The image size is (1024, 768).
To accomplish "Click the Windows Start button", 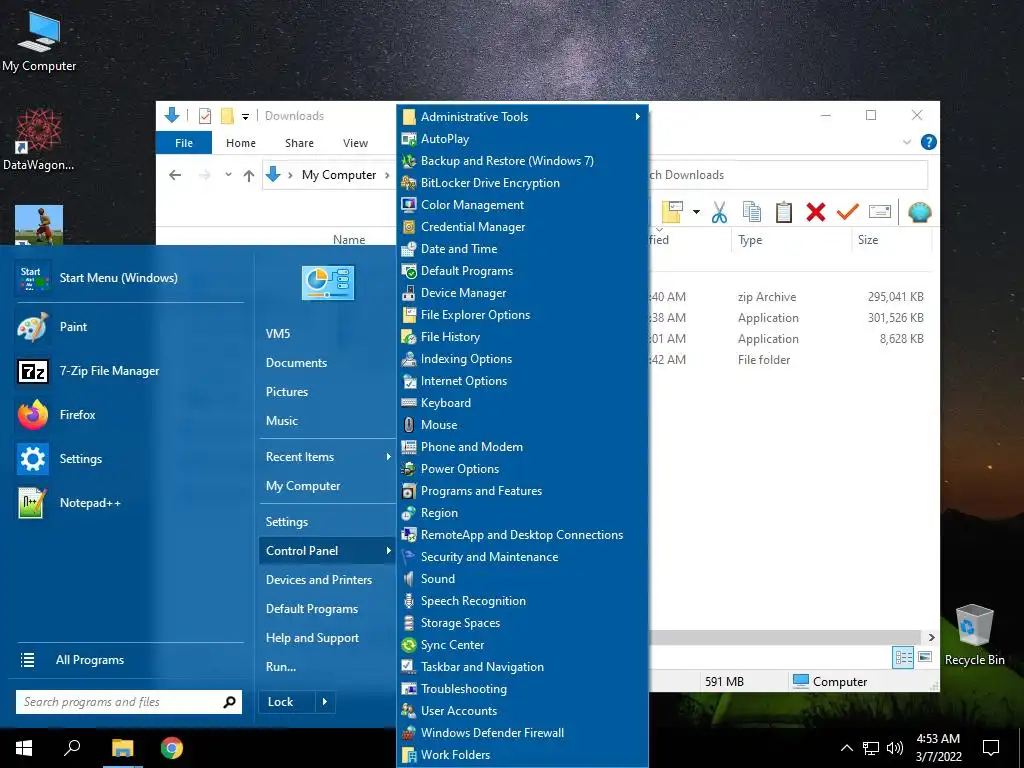I will 24,748.
